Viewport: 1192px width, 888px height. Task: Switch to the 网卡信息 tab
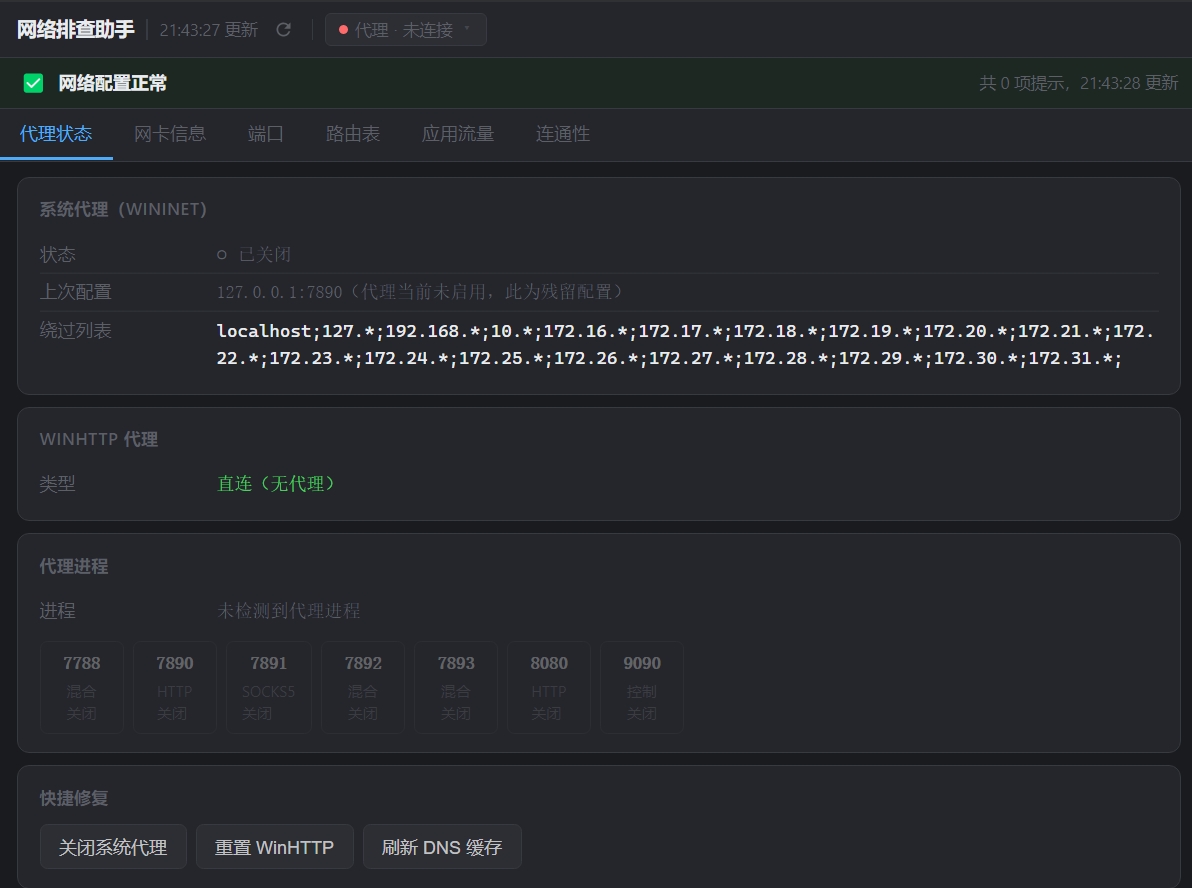170,134
